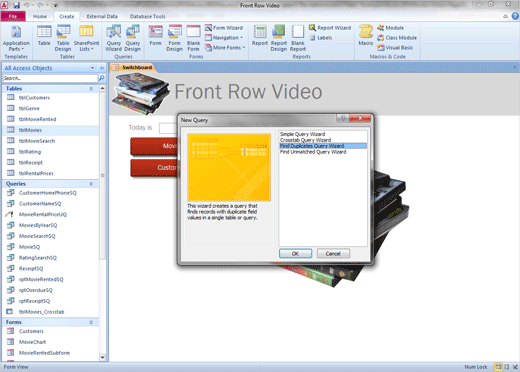Open the All Access Objects dropdown menu

point(92,68)
